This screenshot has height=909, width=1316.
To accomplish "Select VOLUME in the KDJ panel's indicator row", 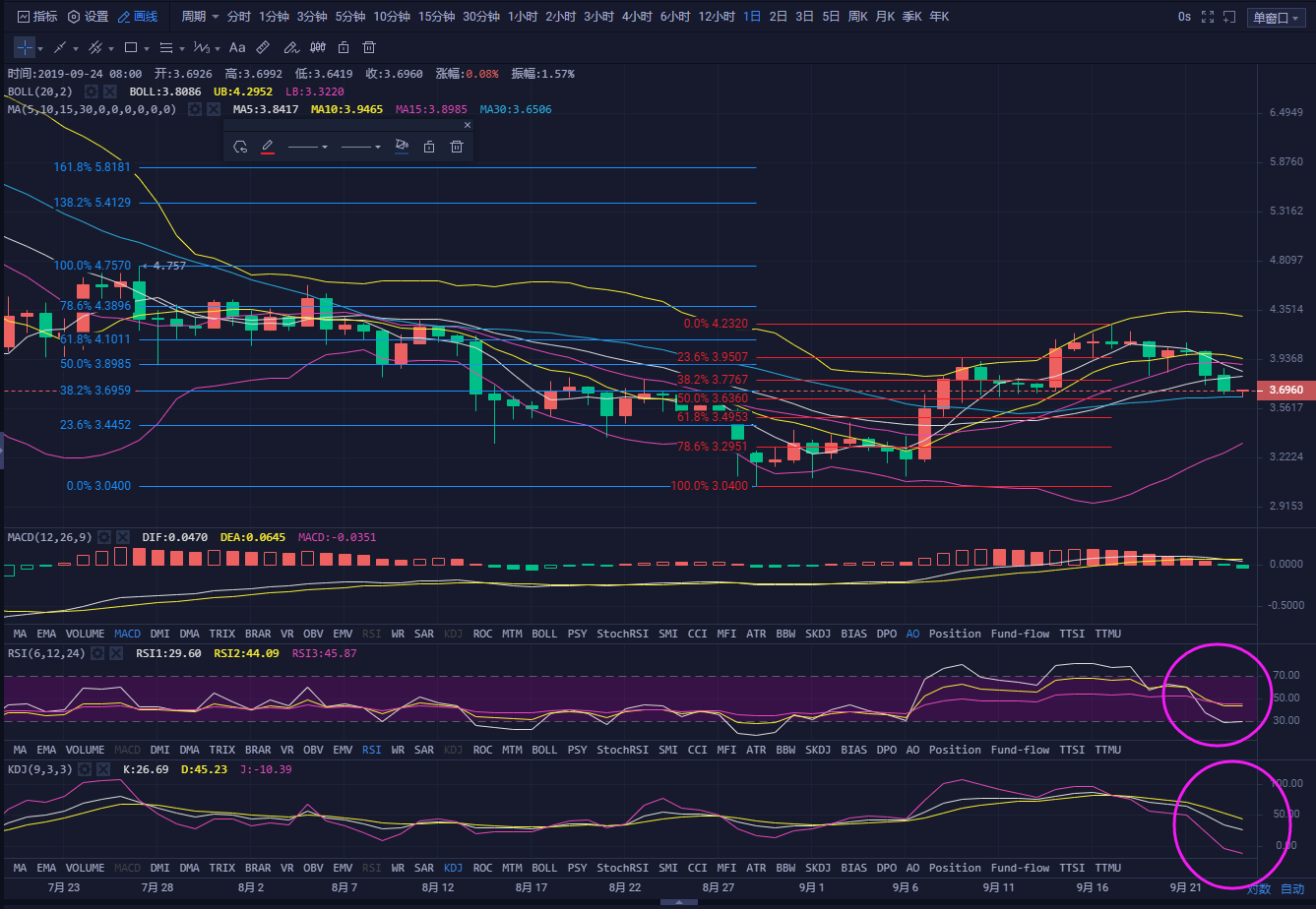I will click(85, 868).
